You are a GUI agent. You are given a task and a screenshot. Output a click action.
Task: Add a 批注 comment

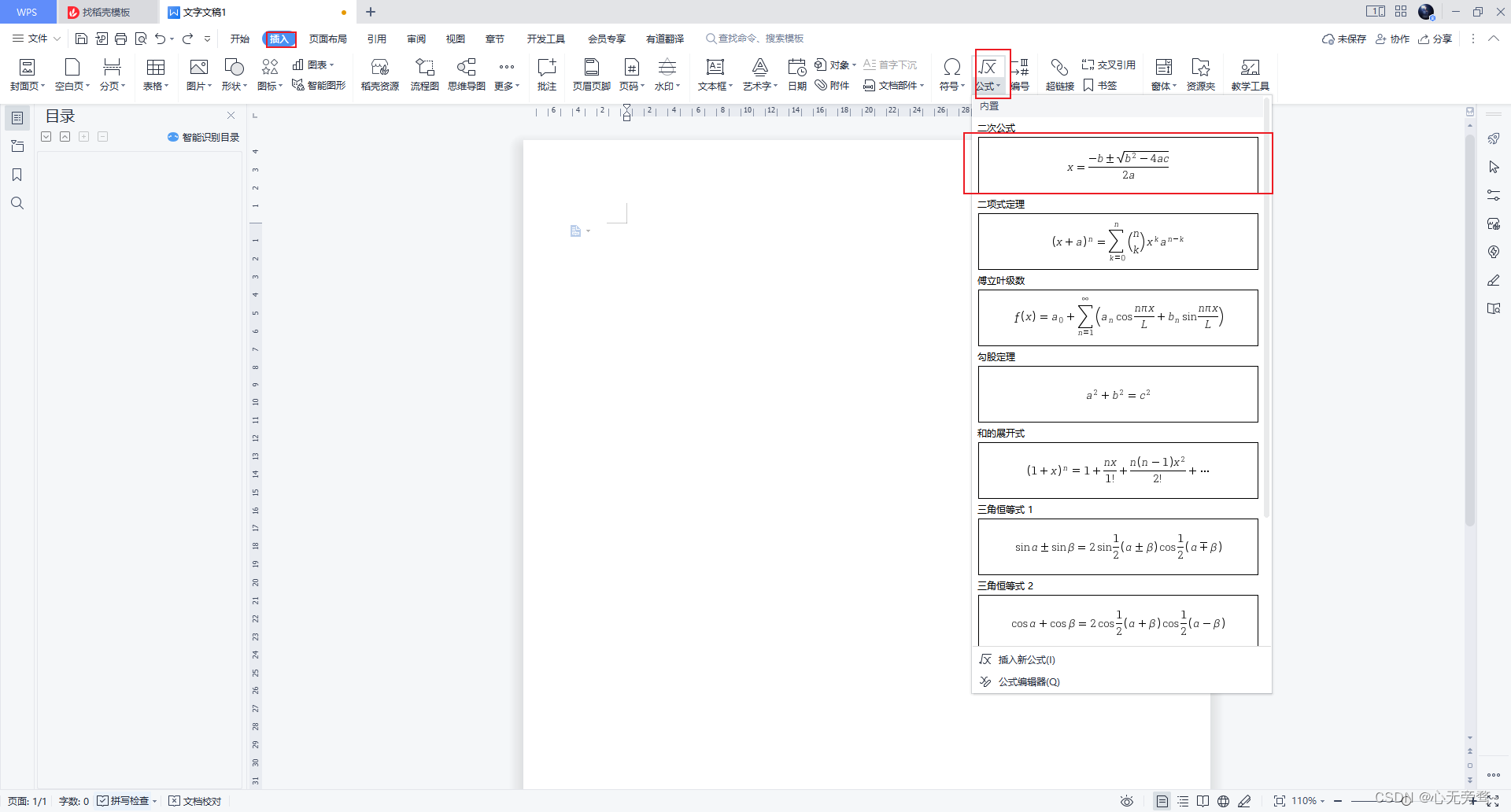click(x=547, y=75)
